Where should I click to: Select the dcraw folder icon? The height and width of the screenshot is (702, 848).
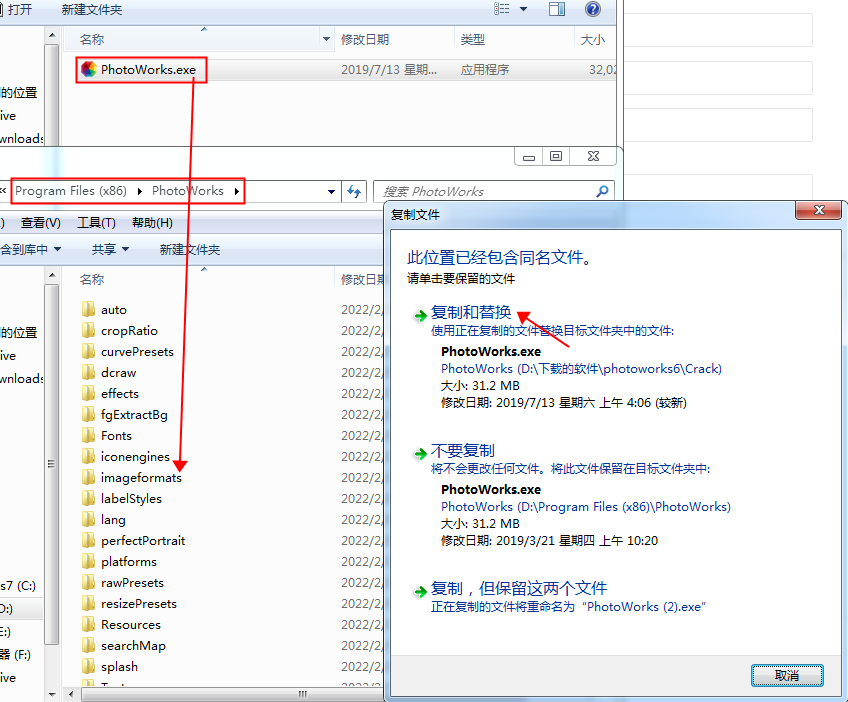89,373
